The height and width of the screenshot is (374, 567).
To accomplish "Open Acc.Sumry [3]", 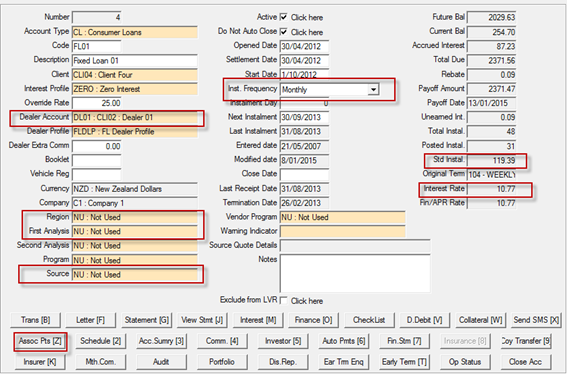I will (x=161, y=341).
